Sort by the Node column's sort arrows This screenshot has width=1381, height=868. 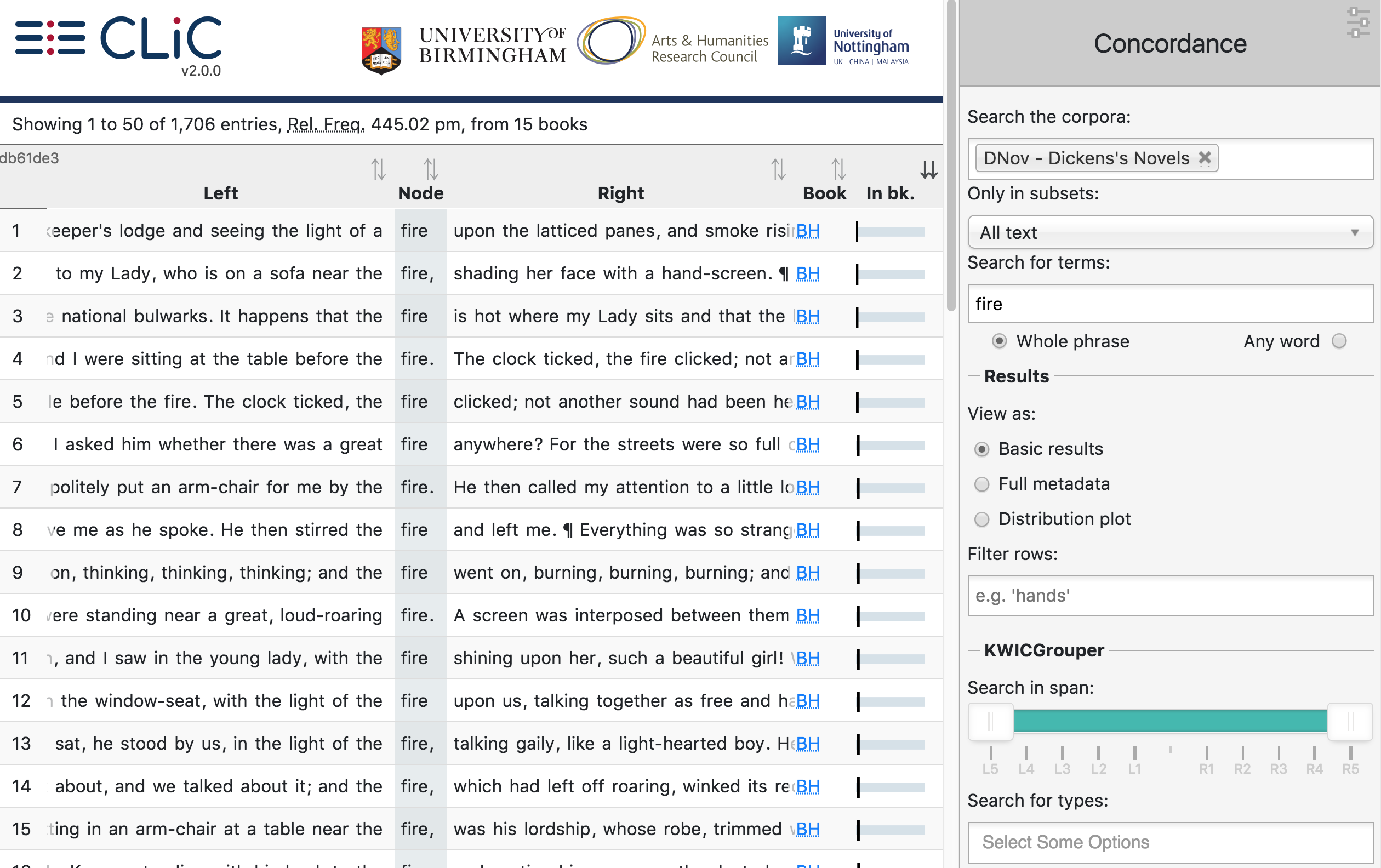(431, 169)
